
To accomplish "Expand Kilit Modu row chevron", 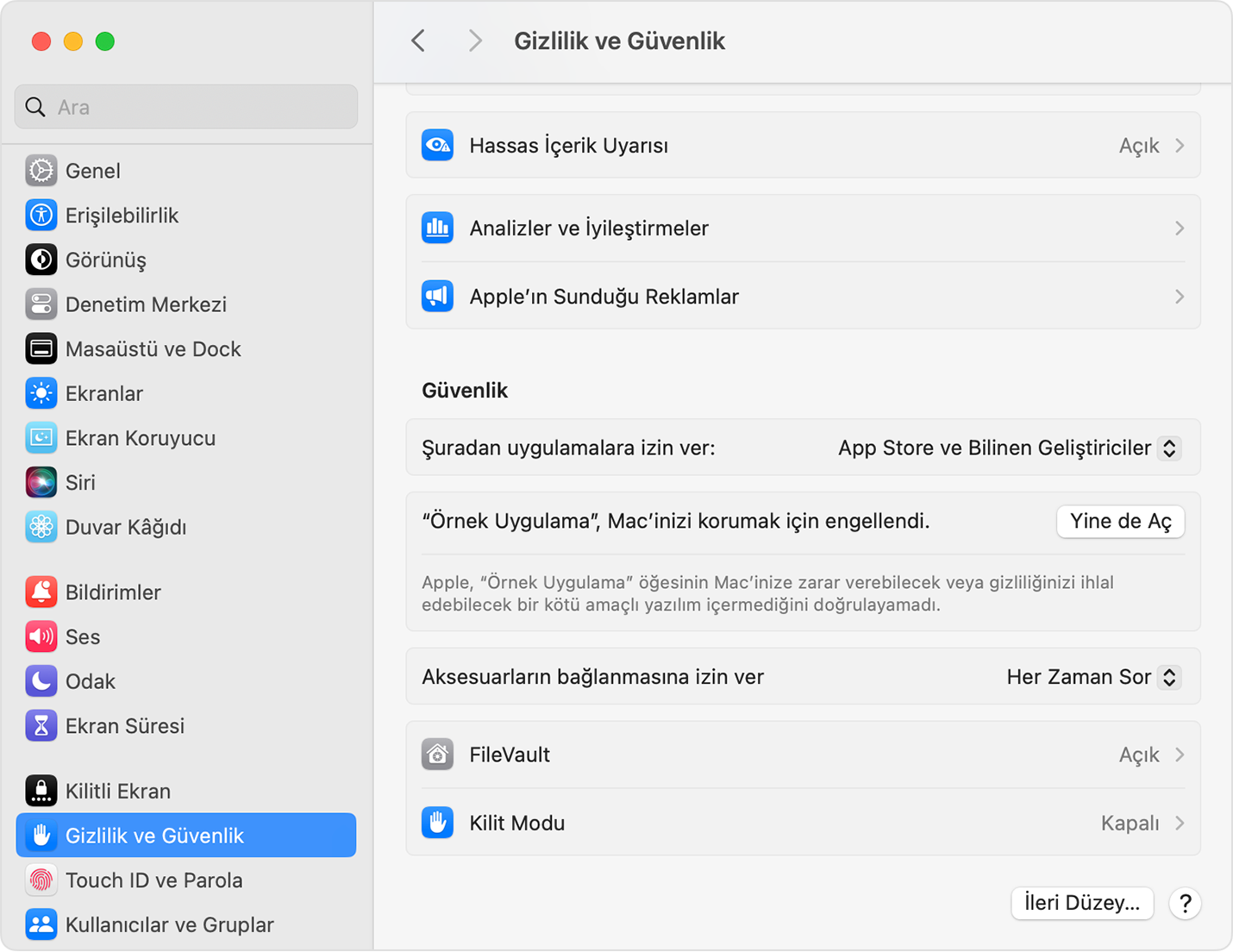I will (x=1180, y=823).
